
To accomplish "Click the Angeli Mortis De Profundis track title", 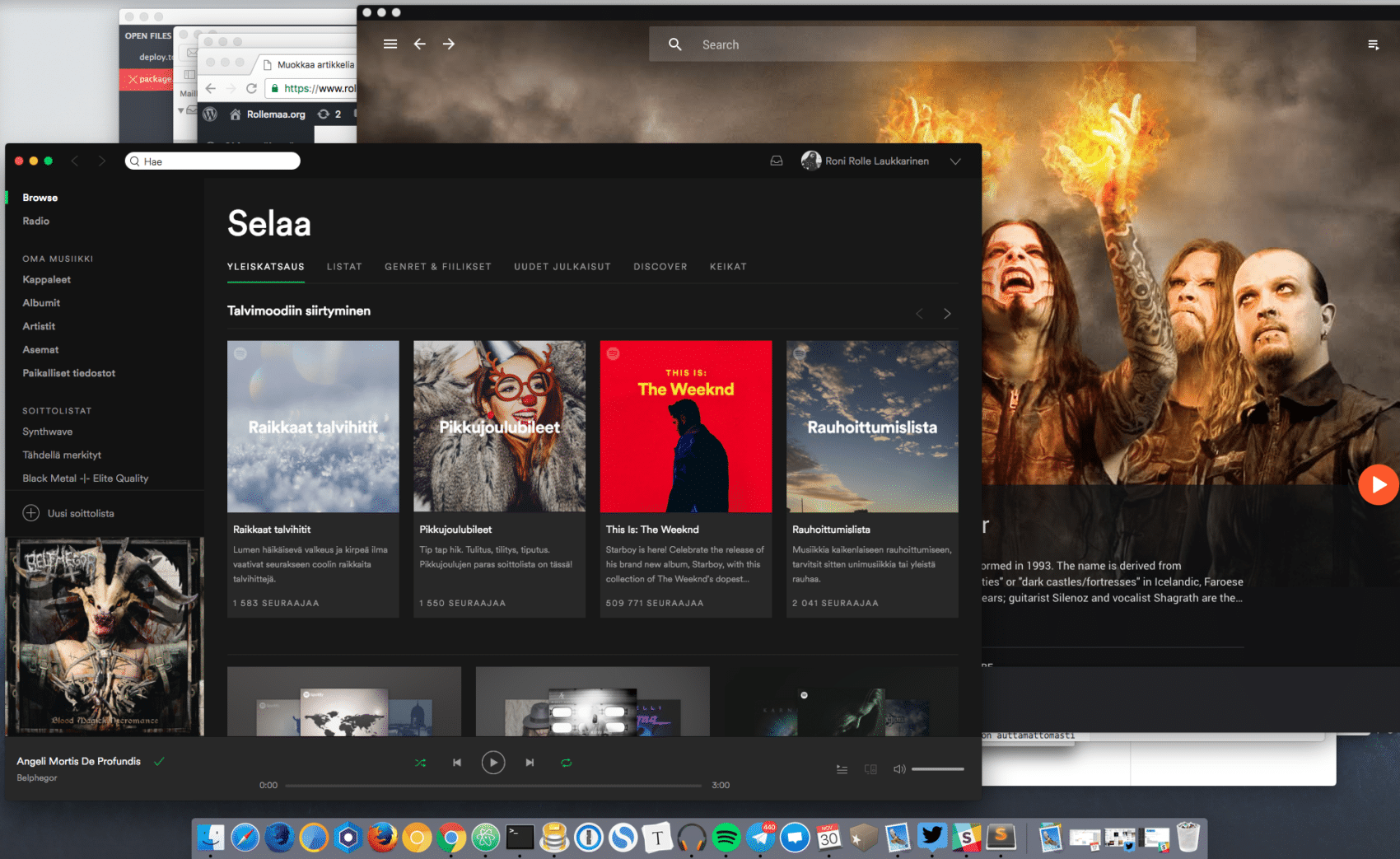I will pos(78,761).
